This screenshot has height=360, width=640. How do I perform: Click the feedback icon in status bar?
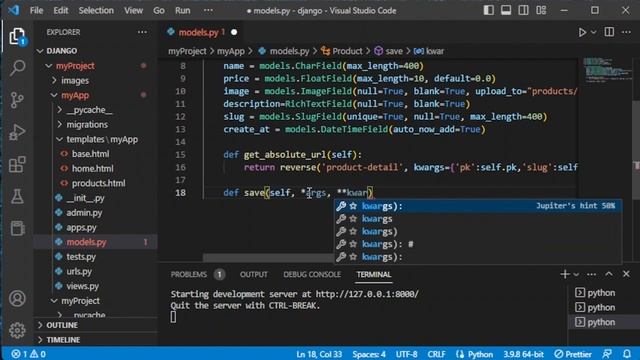pyautogui.click(x=607, y=354)
